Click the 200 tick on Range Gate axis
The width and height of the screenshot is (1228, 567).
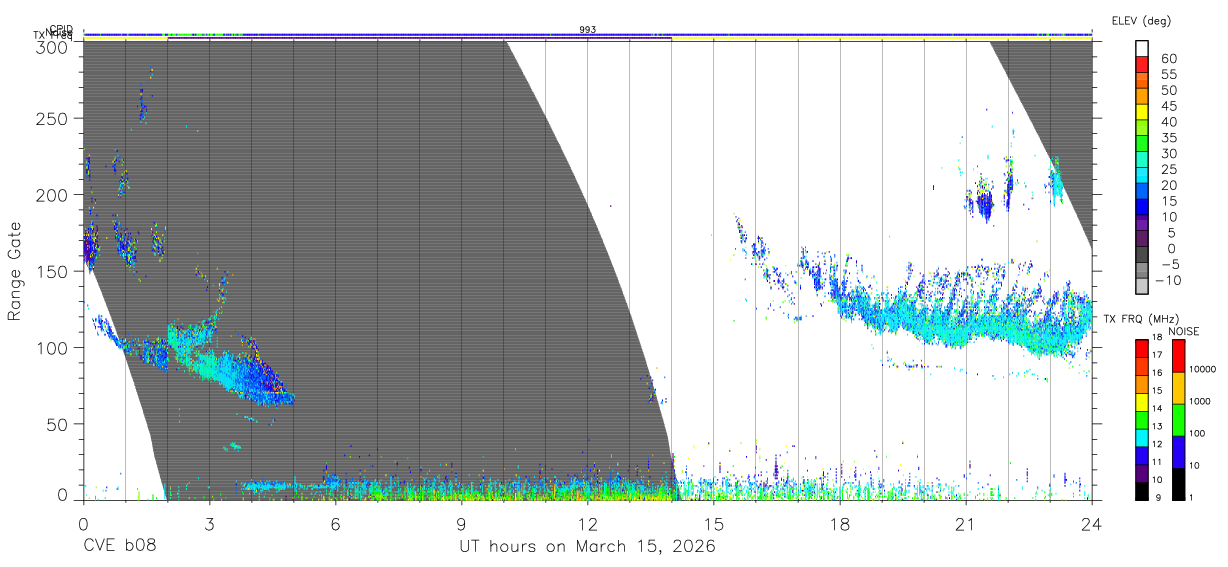point(54,195)
